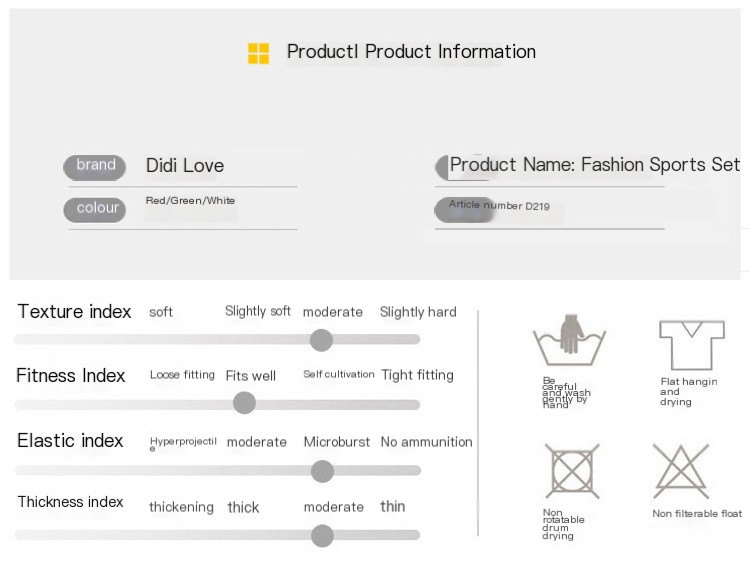
Task: Click the 'Red/Green/White' colour value
Action: pyautogui.click(x=190, y=201)
